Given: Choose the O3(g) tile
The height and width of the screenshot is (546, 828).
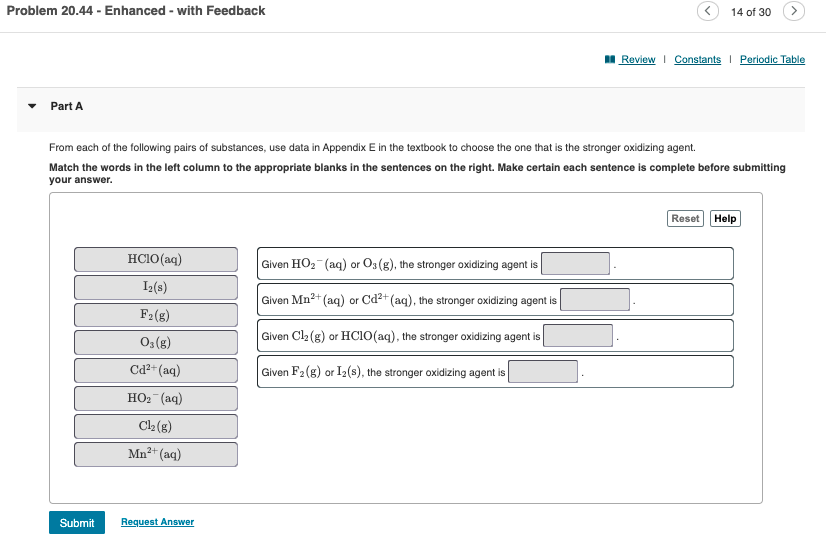Looking at the screenshot, I should coord(155,343).
